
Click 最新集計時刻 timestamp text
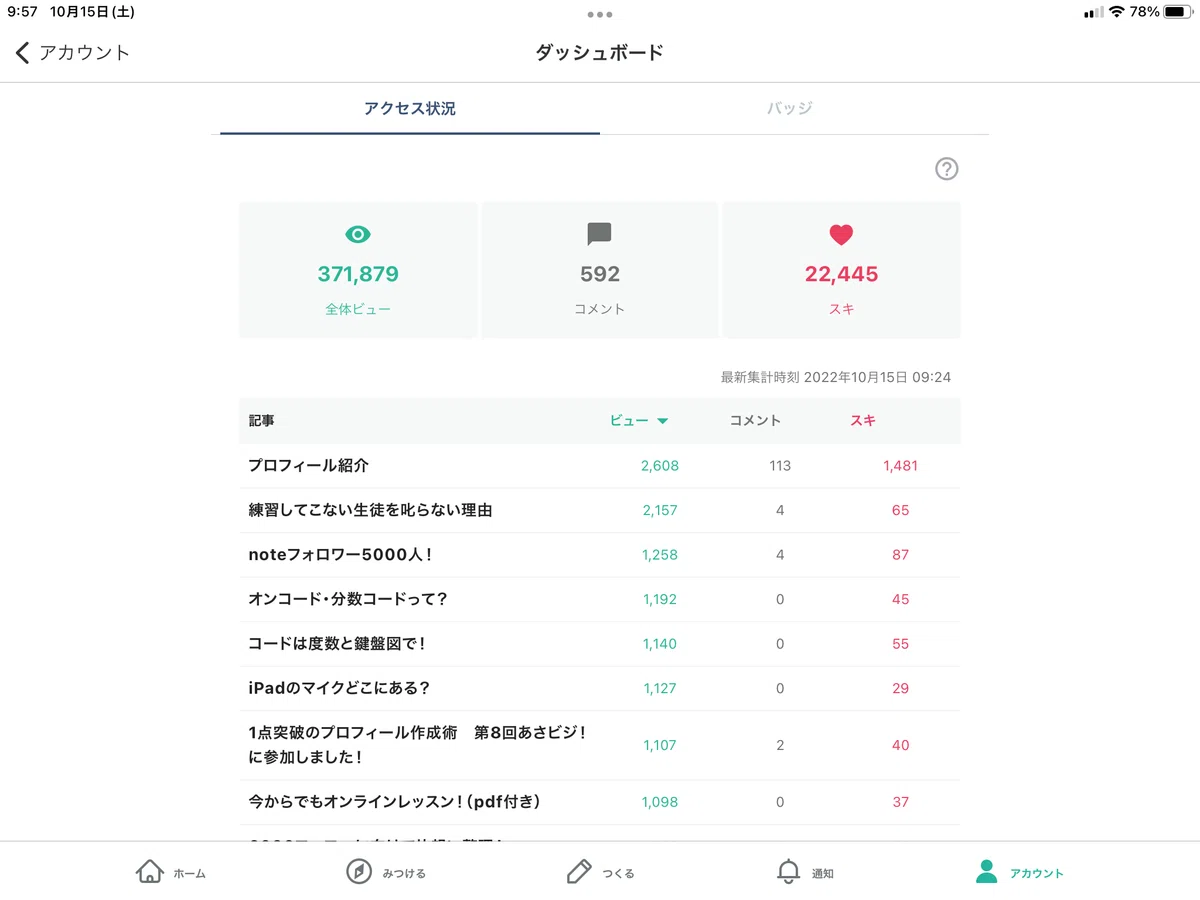pyautogui.click(x=836, y=377)
